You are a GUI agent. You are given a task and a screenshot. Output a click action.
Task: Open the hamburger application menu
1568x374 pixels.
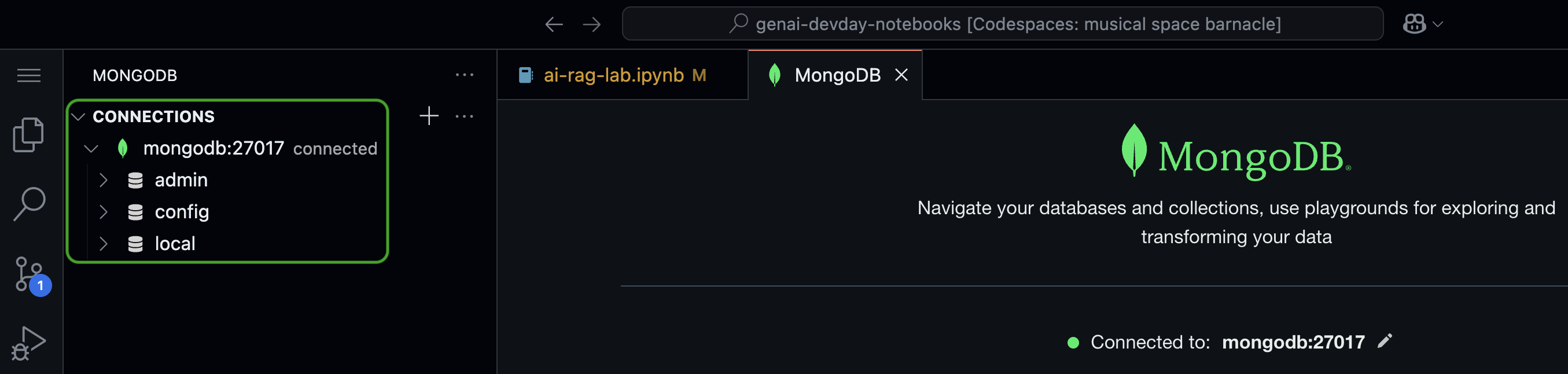(28, 75)
